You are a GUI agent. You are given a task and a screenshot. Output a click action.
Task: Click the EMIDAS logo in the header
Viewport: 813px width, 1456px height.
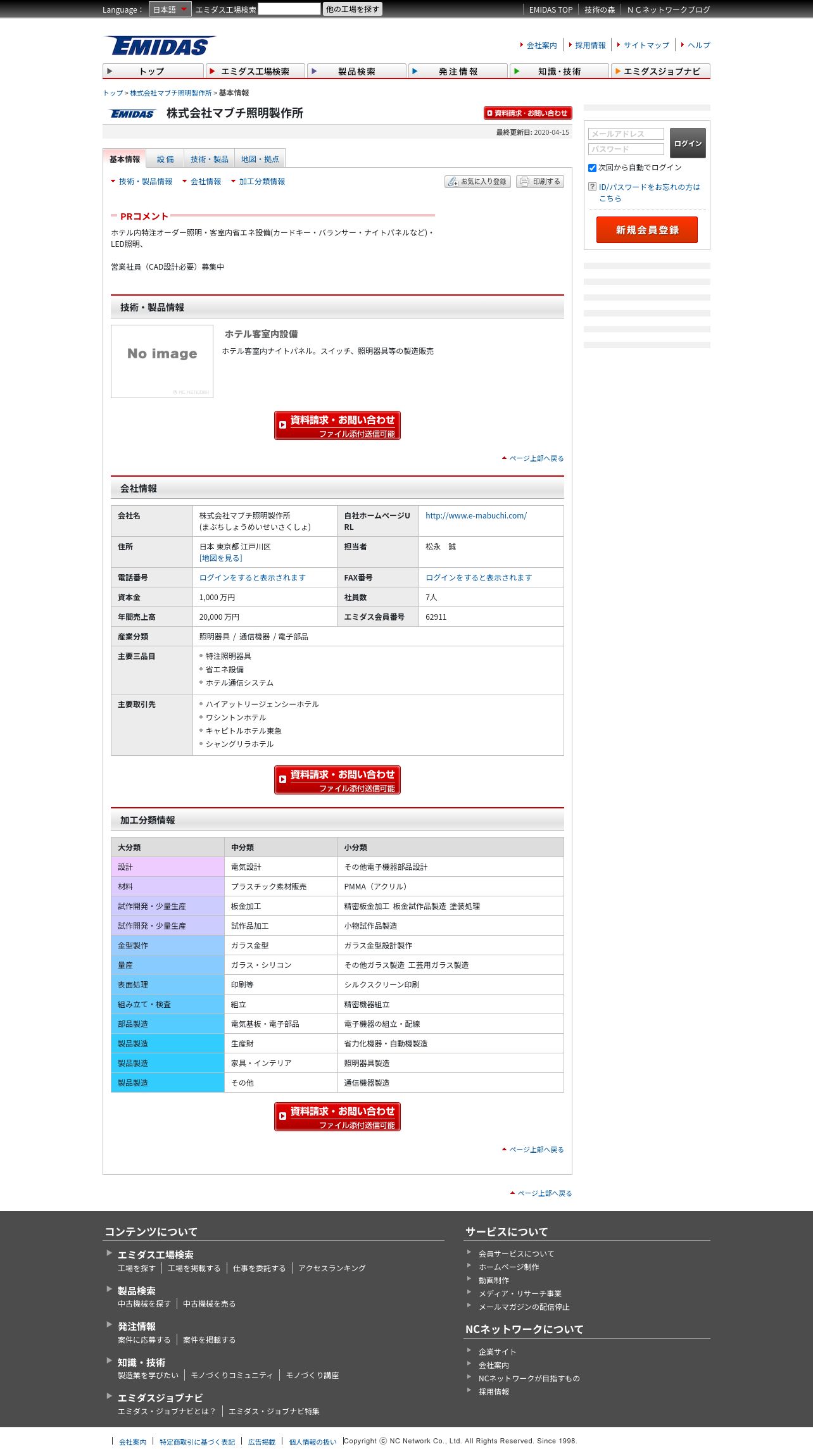[160, 46]
